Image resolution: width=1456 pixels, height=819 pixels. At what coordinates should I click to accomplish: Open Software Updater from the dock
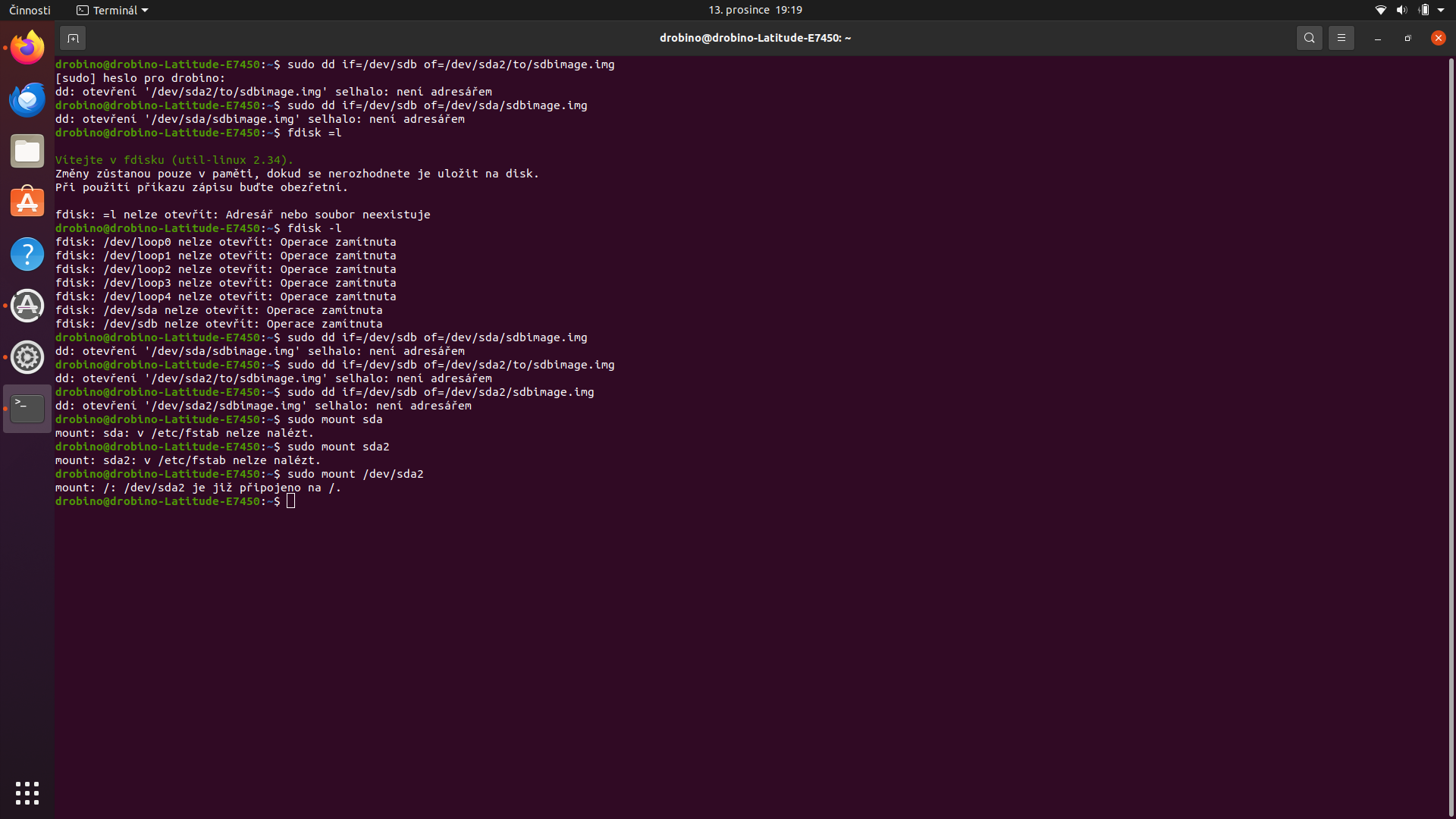click(27, 306)
